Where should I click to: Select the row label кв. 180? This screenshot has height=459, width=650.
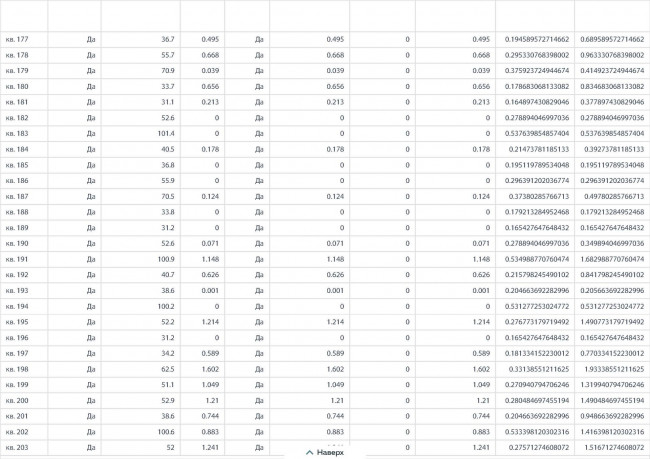click(17, 86)
